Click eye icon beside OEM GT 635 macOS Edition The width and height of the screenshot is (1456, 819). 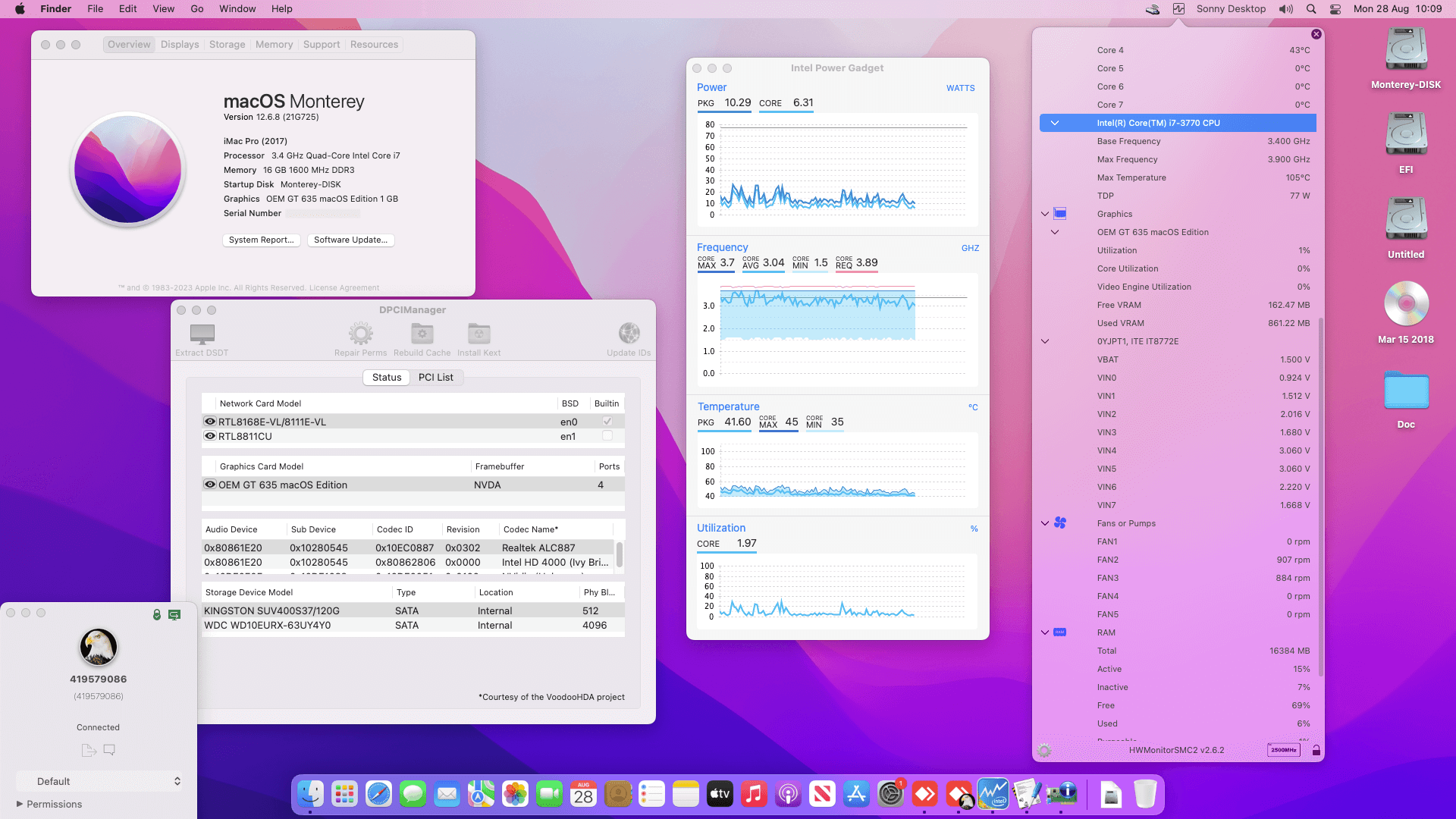click(210, 485)
